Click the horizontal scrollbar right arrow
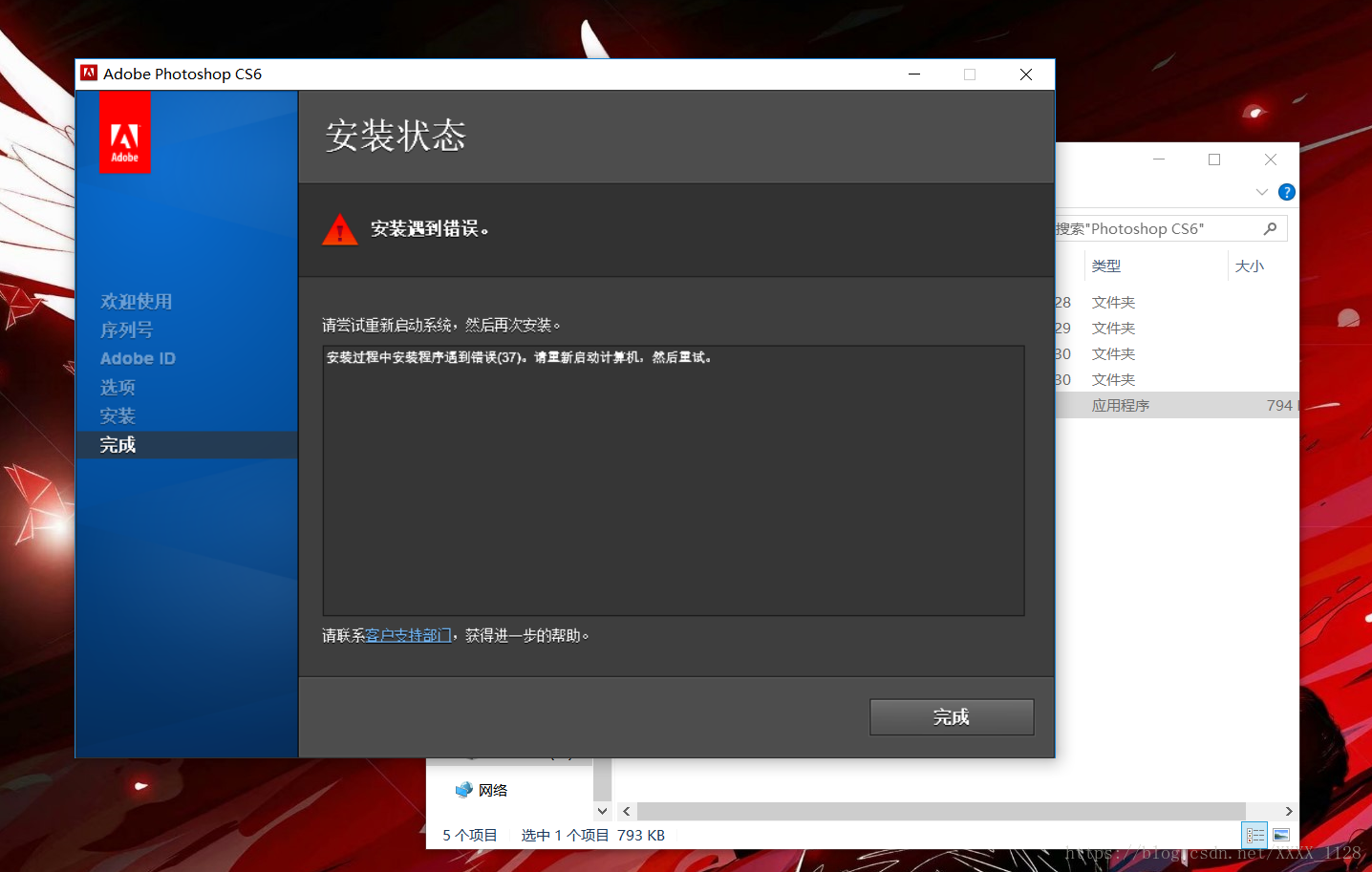1372x872 pixels. point(1289,812)
